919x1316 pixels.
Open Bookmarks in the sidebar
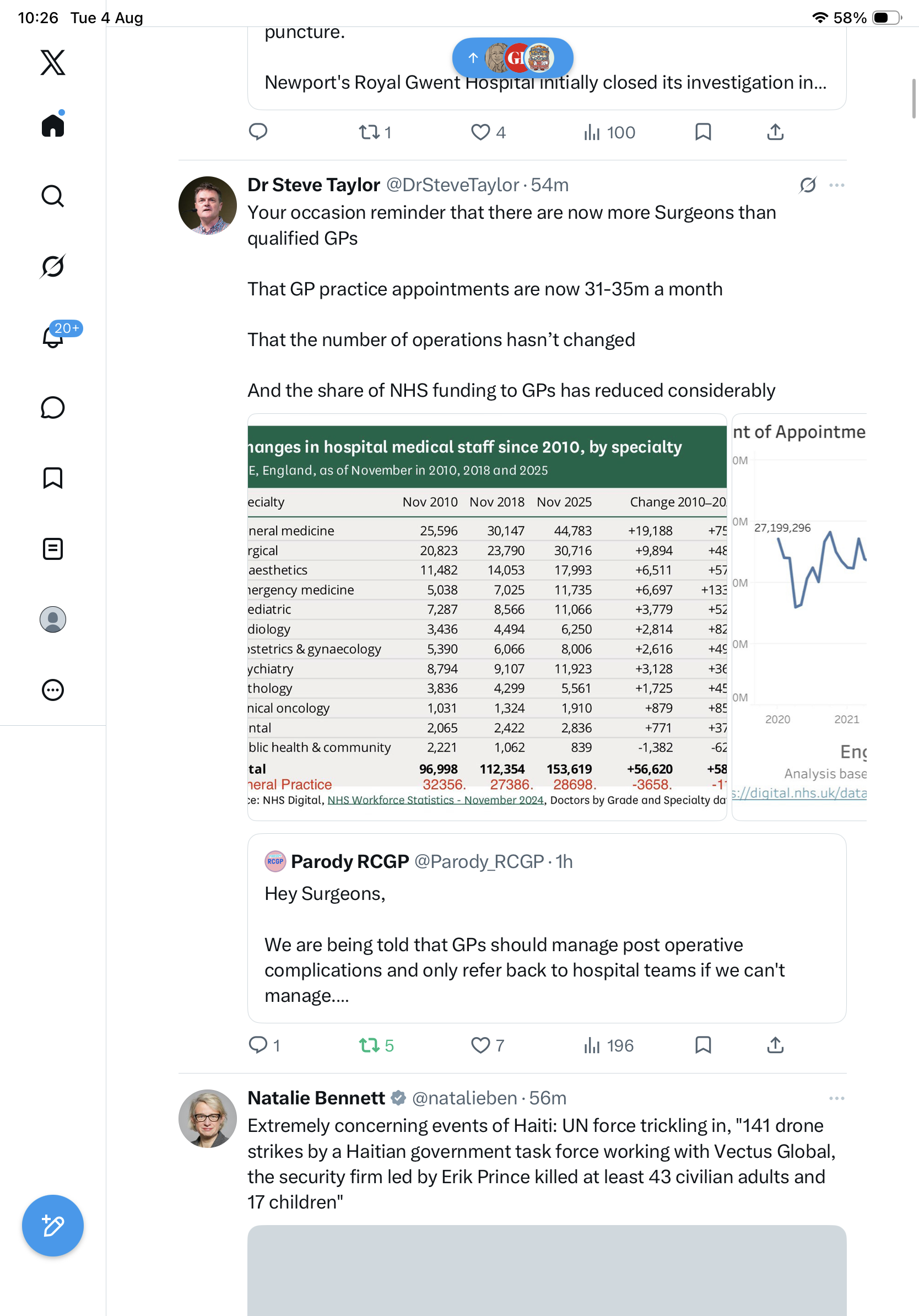(x=53, y=478)
